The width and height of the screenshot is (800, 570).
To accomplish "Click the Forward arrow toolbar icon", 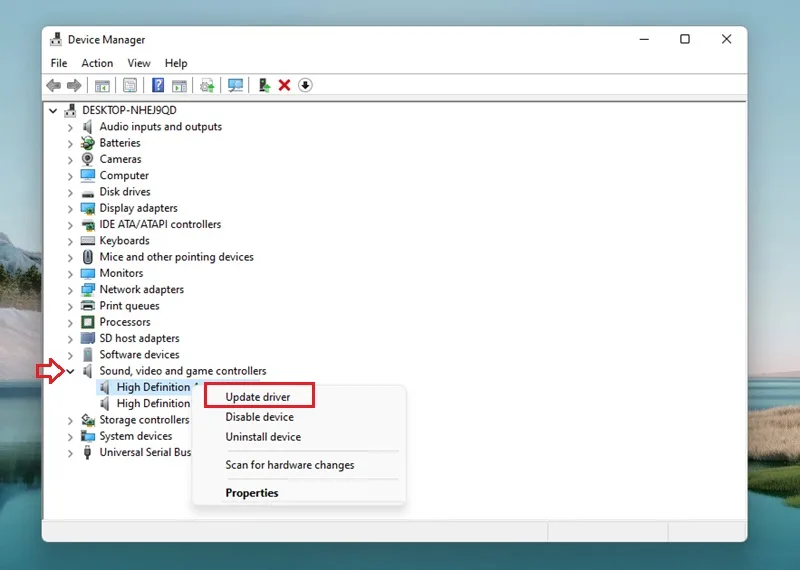I will tap(74, 85).
